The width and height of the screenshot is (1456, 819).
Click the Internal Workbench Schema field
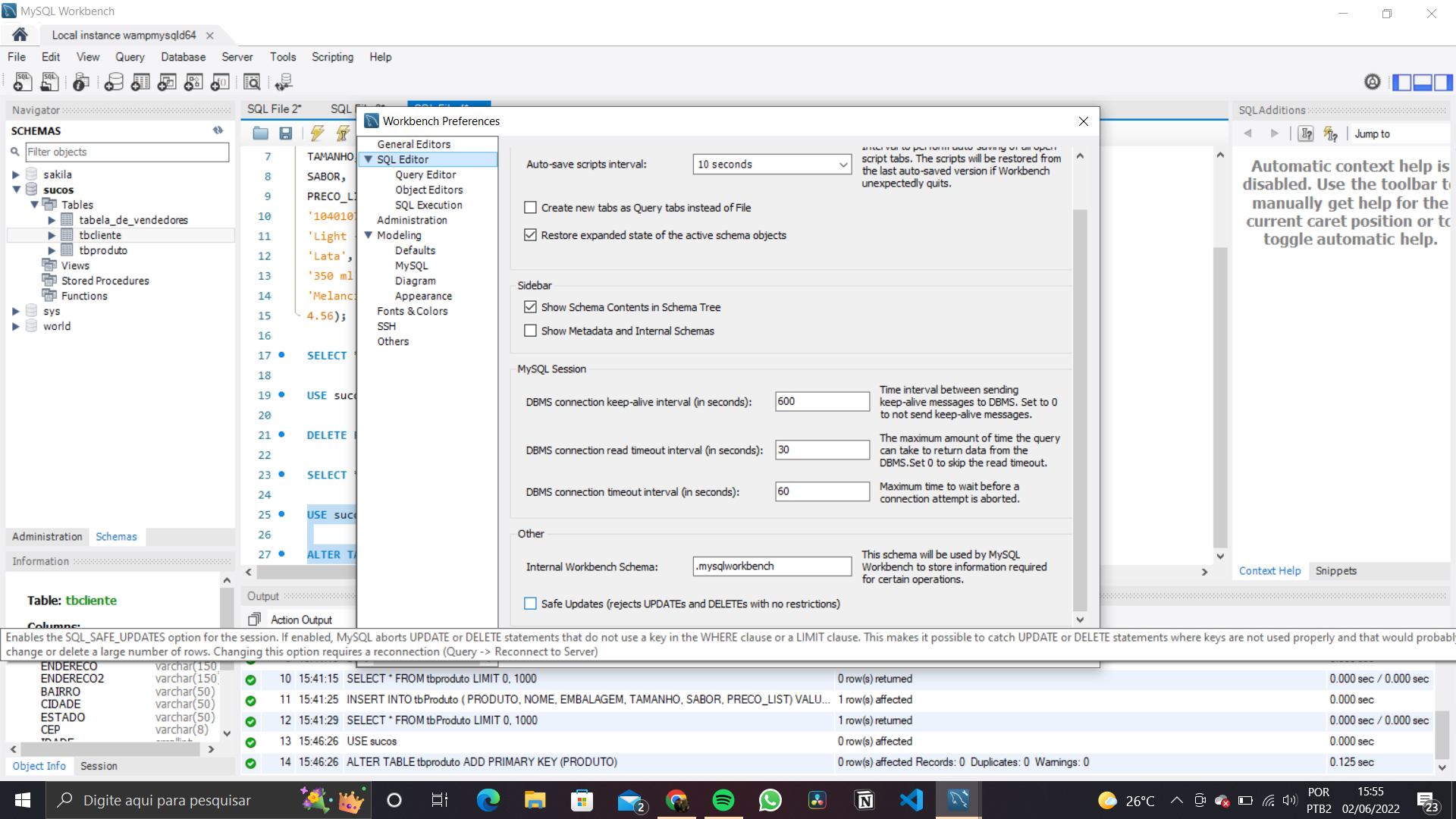pos(772,566)
